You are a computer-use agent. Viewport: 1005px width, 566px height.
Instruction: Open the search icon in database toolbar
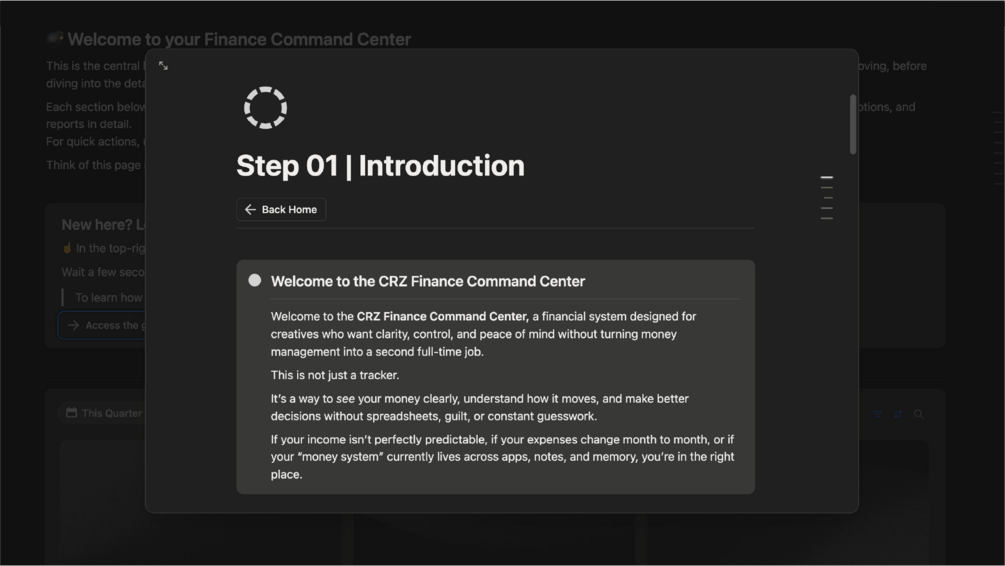click(x=918, y=414)
